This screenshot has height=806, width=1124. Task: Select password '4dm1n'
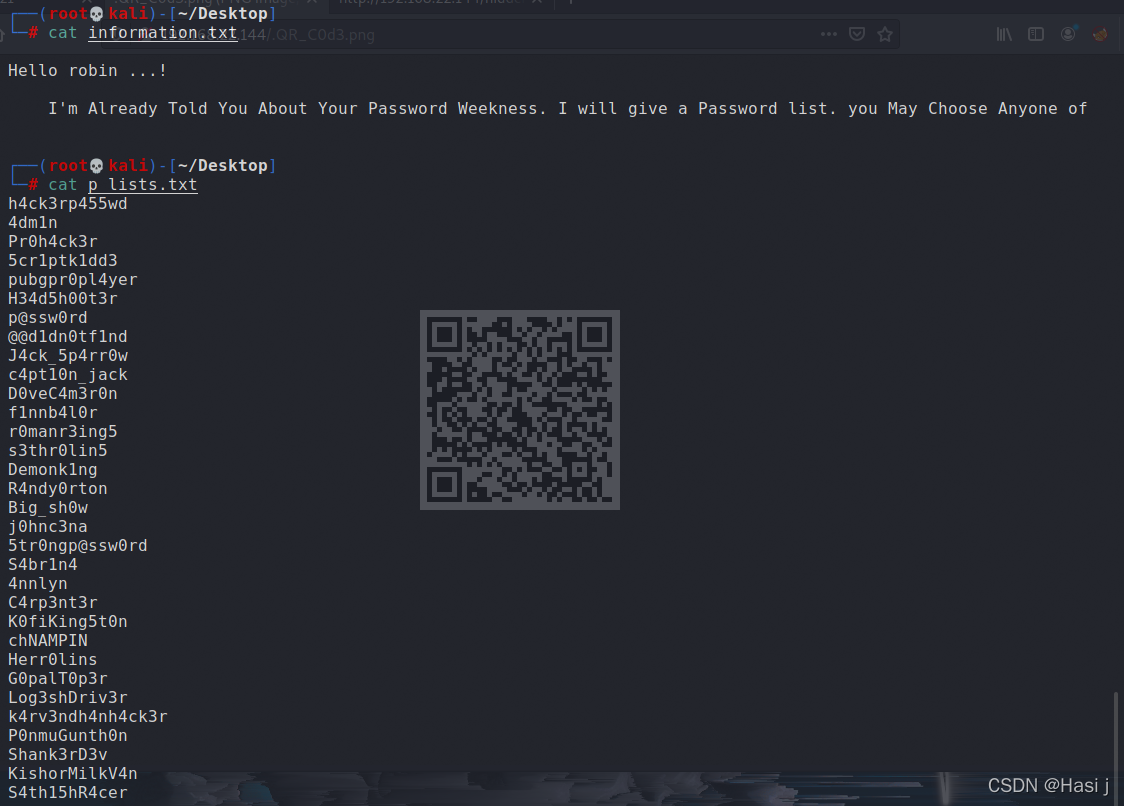pos(32,223)
